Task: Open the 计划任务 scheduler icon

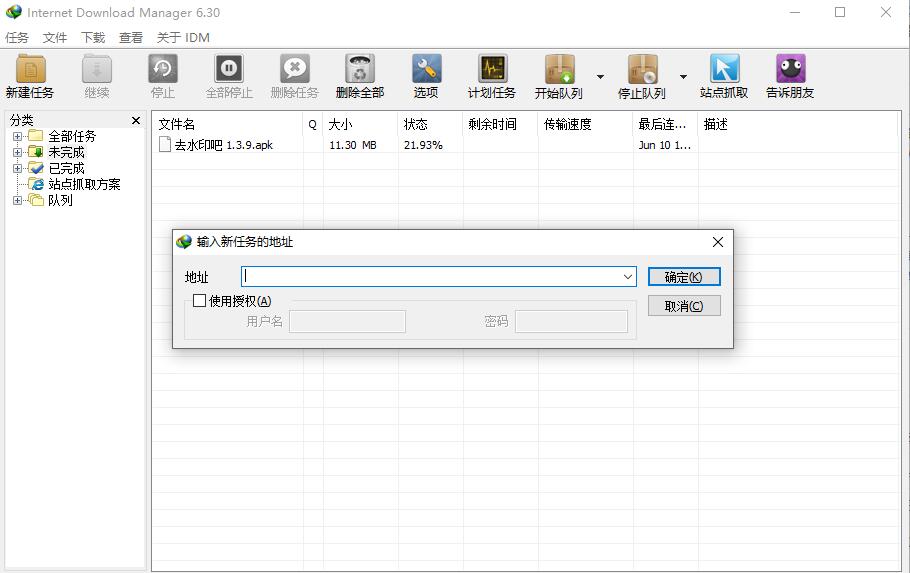Action: pos(492,69)
